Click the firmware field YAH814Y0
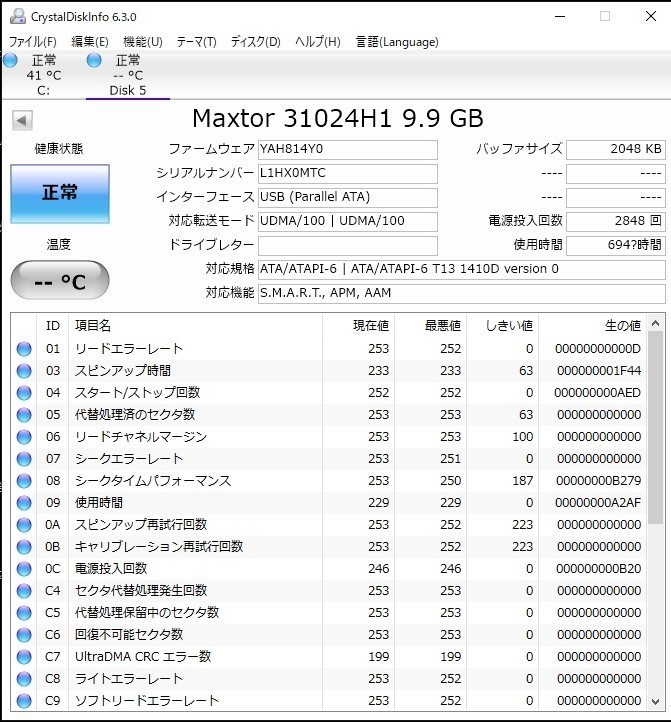 (347, 149)
